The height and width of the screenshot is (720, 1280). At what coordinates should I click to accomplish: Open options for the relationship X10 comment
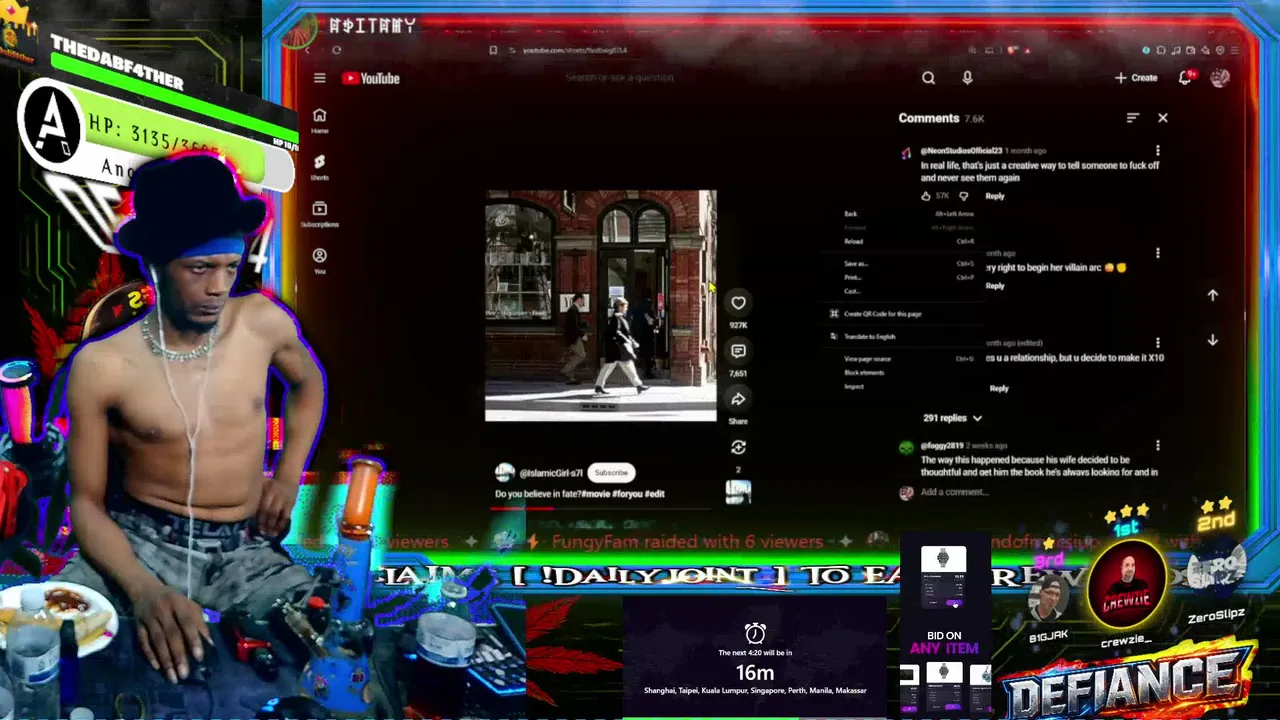(x=1157, y=343)
